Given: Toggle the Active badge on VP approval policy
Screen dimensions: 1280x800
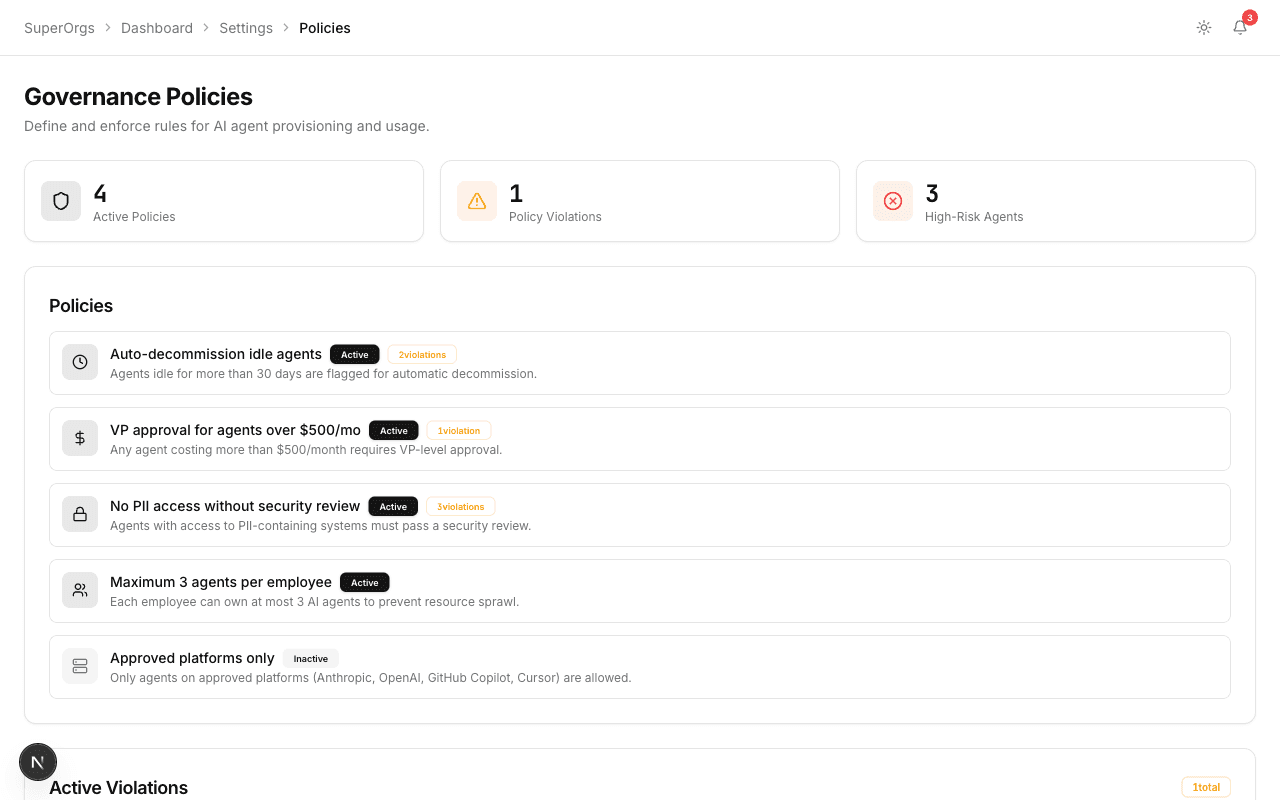Looking at the screenshot, I should [x=393, y=430].
